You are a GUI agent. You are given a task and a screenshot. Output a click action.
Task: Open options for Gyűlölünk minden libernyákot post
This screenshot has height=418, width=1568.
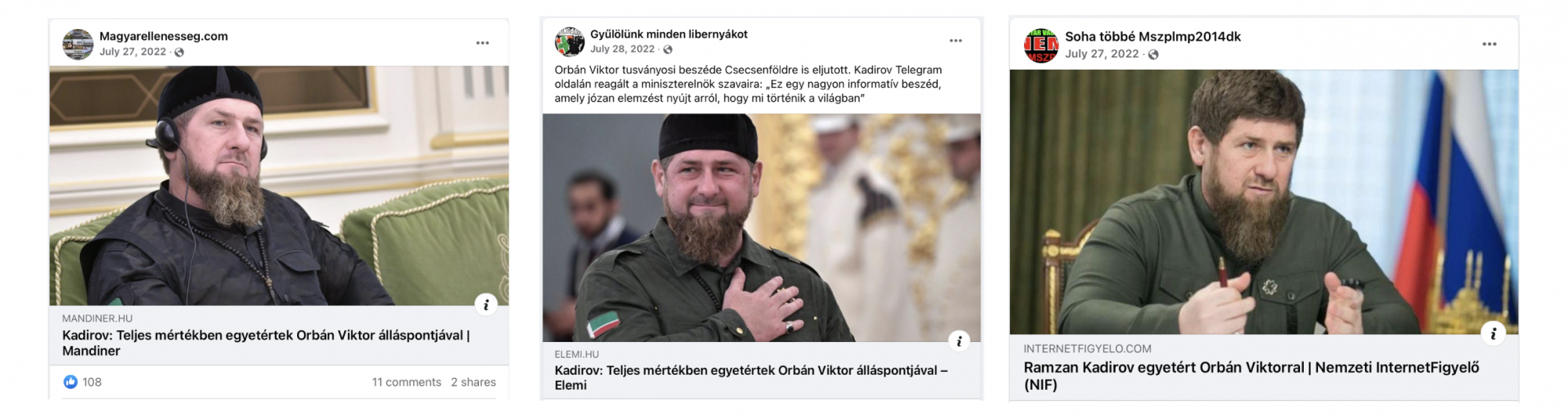click(956, 41)
